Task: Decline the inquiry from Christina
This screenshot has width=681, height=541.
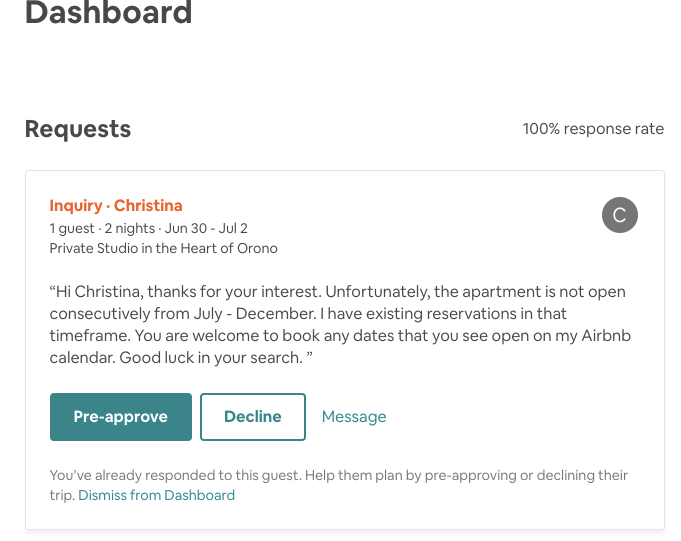Action: pos(252,417)
